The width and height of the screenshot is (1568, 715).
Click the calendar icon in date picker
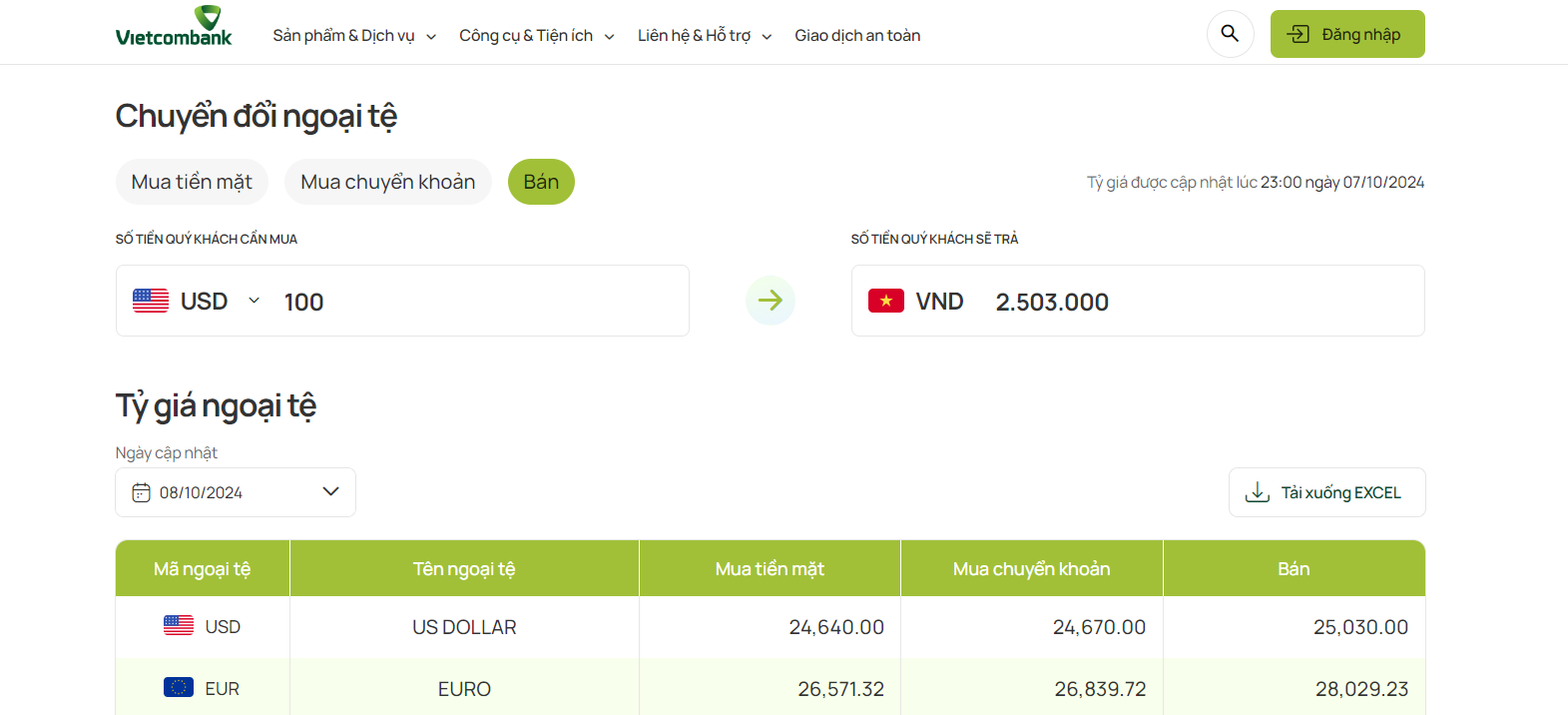142,492
